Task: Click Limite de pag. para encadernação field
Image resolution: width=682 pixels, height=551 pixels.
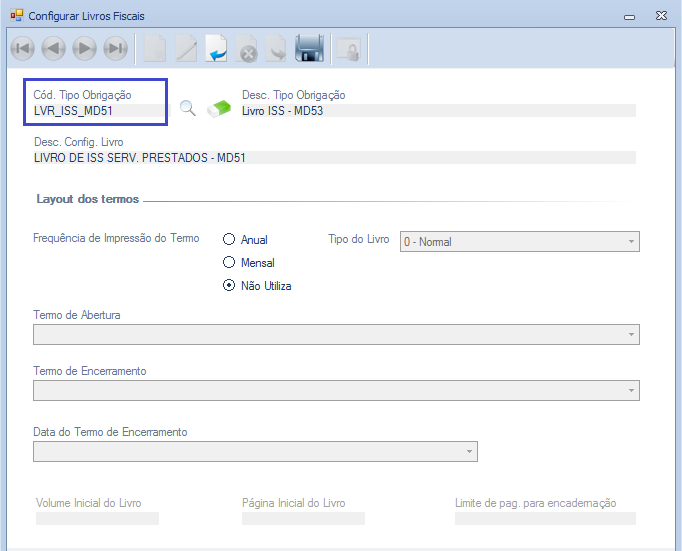Action: point(545,518)
